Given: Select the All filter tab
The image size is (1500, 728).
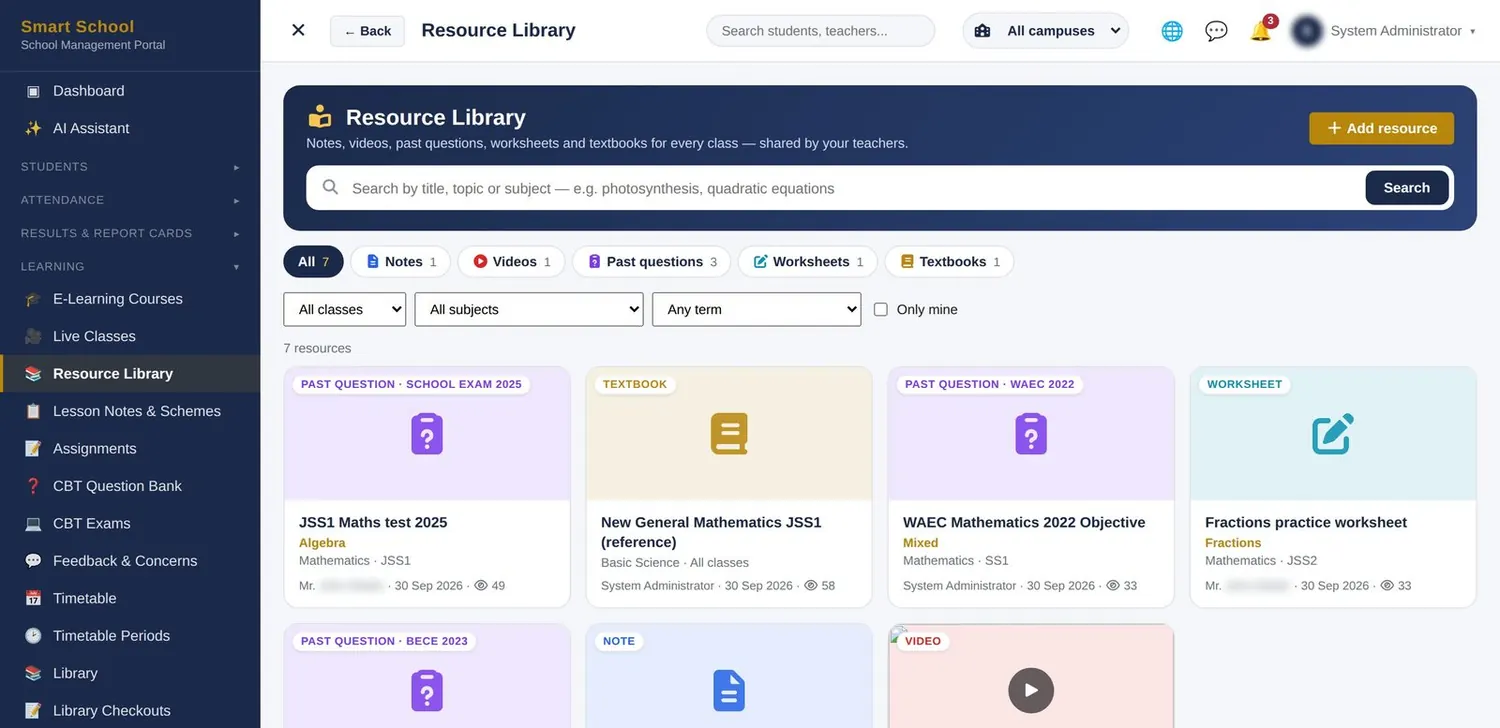Looking at the screenshot, I should pyautogui.click(x=314, y=262).
